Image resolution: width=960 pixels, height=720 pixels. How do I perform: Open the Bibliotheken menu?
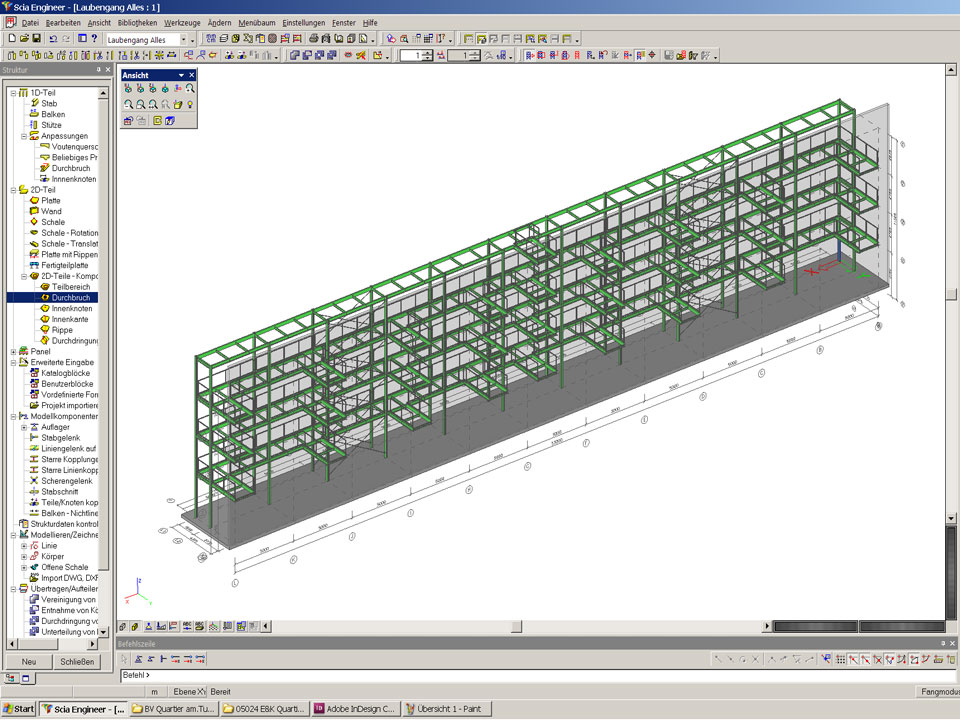[x=137, y=22]
